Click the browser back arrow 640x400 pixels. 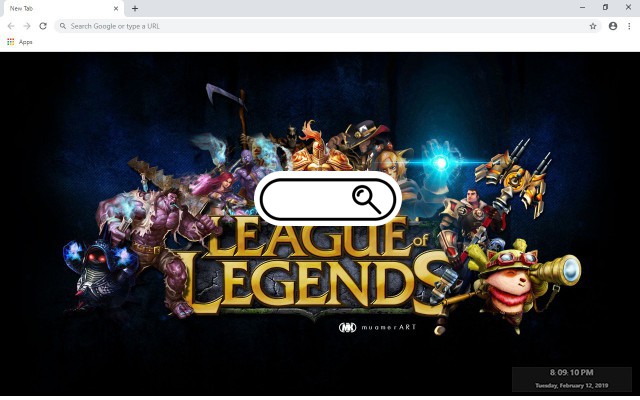(11, 26)
